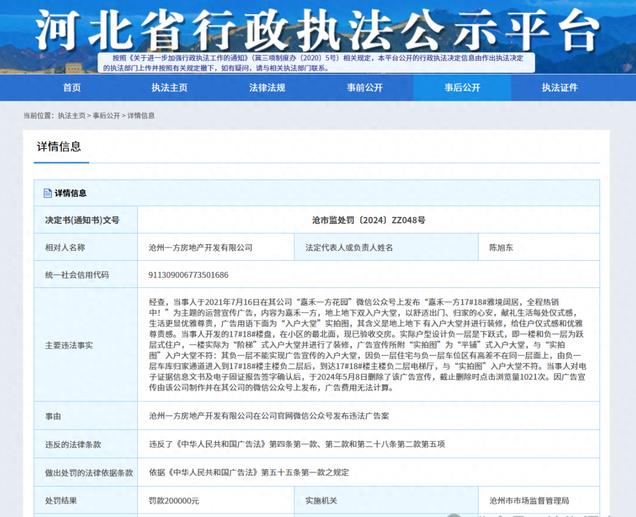The image size is (636, 517).
Task: Click the 做出处罚的法律依据条款 label
Action: (89, 473)
